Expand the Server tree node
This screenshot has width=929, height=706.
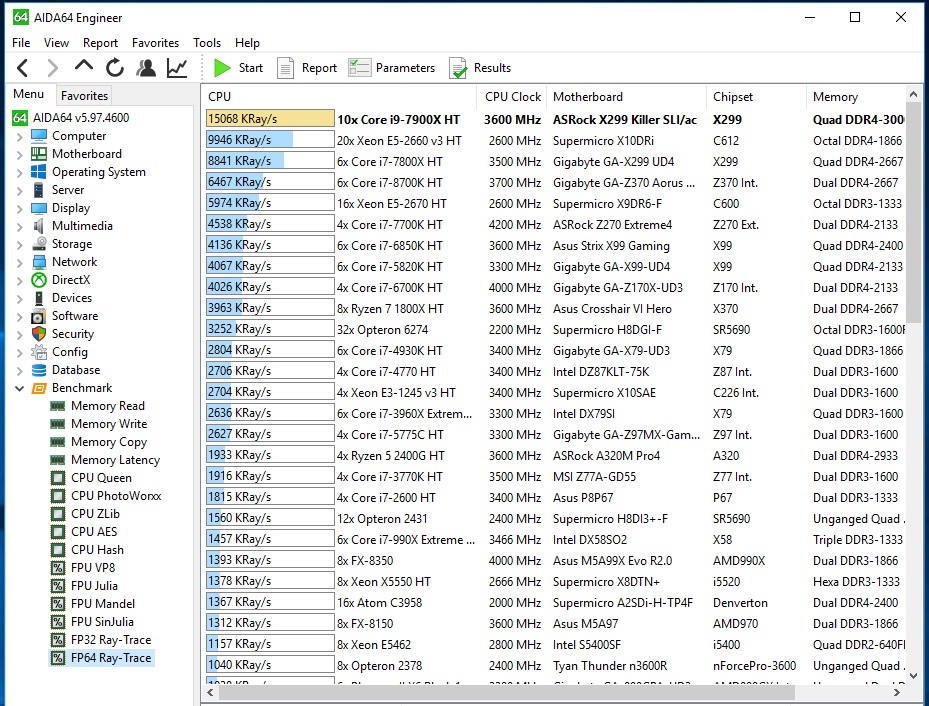click(20, 191)
